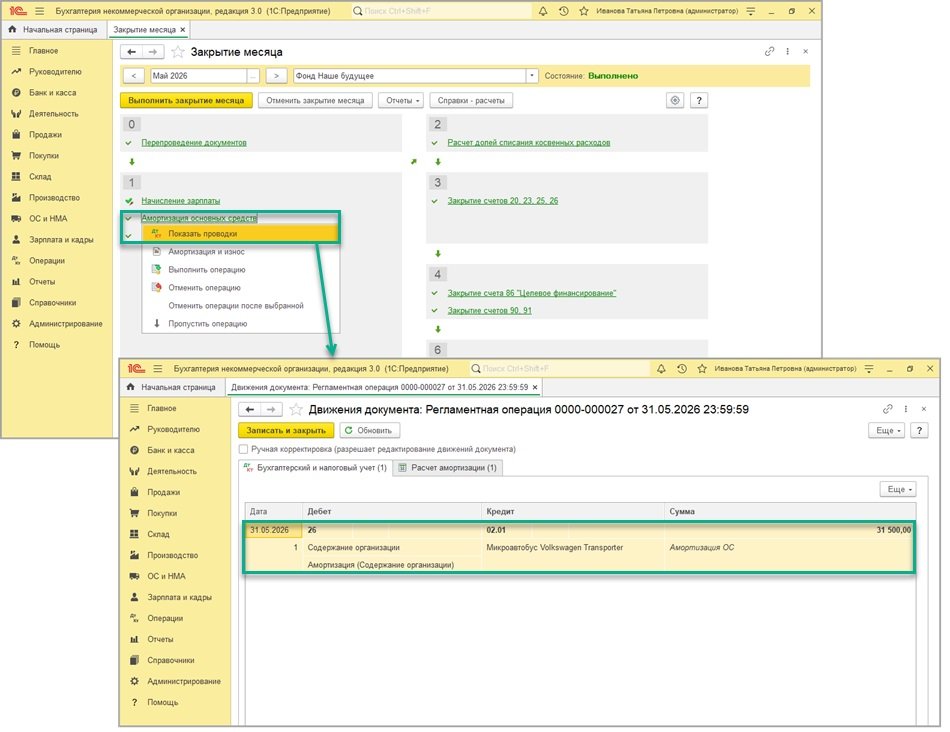Switch to Расчет амортизации (1) tab
The width and height of the screenshot is (950, 732).
tap(448, 468)
